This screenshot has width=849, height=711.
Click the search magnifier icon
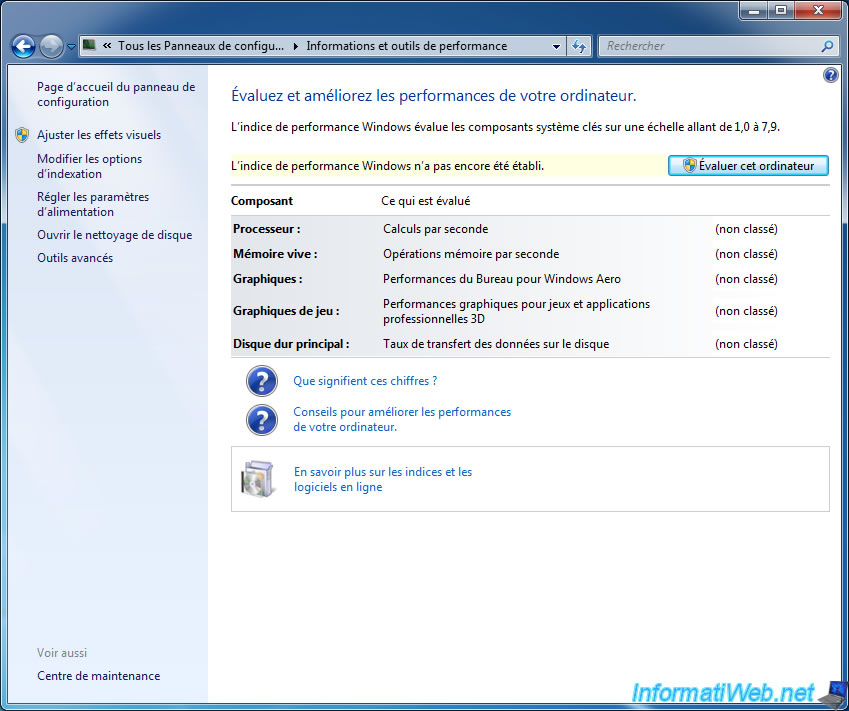point(827,46)
